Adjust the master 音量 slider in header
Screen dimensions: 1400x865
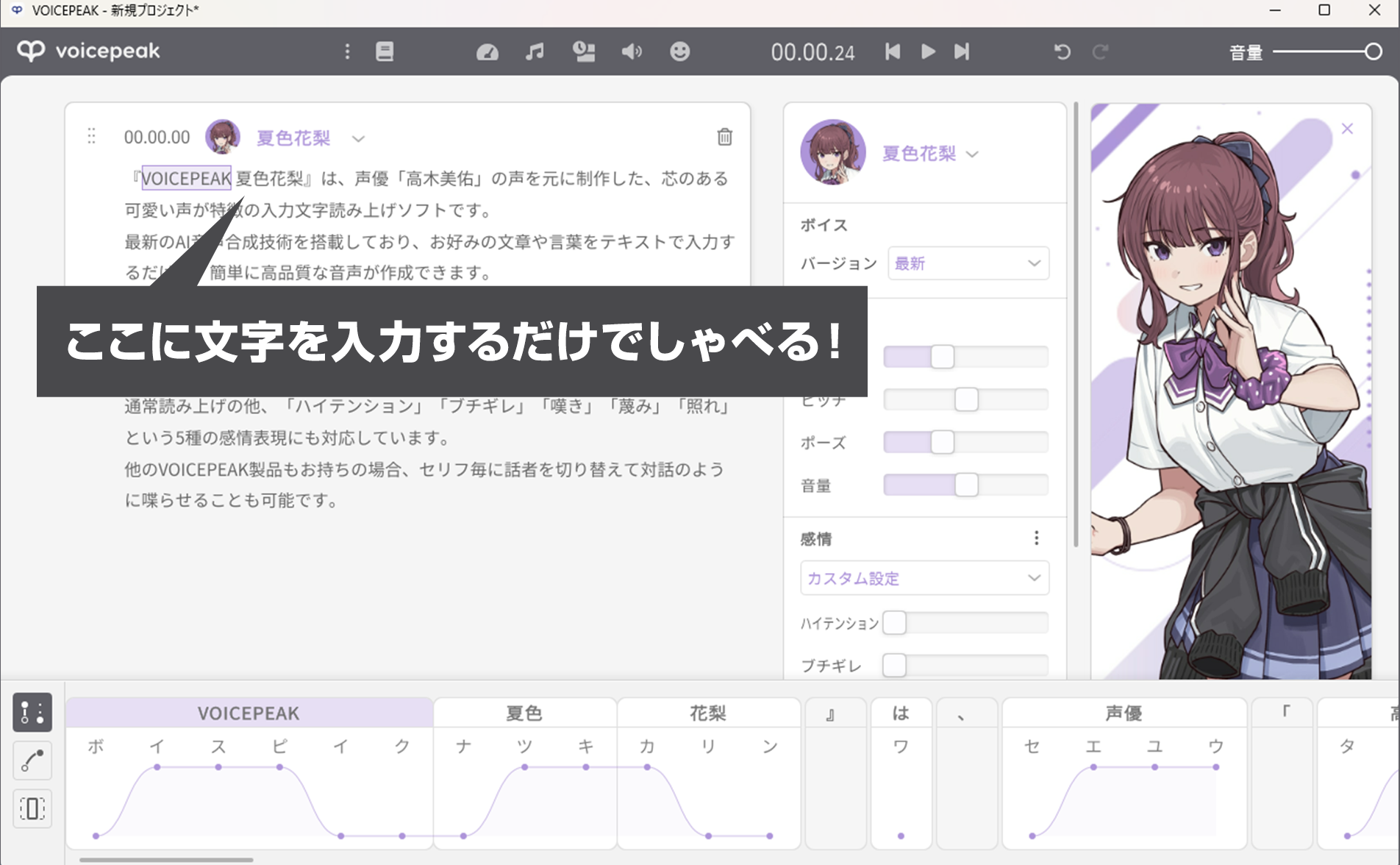pos(1327,51)
